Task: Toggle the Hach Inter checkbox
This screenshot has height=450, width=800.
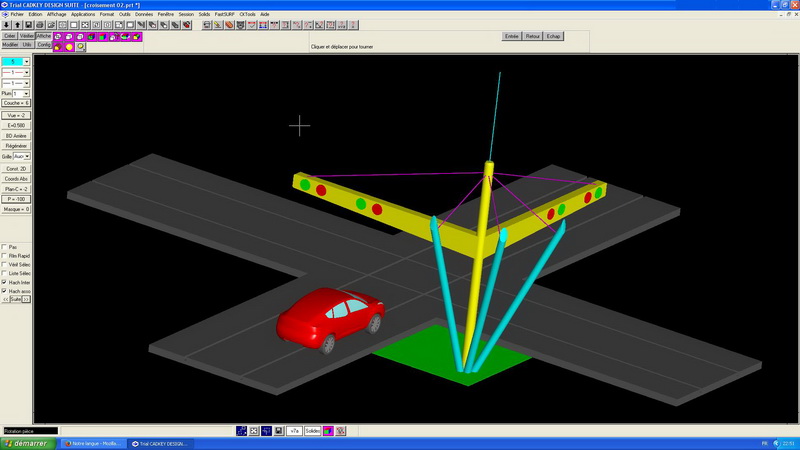Action: pyautogui.click(x=5, y=282)
